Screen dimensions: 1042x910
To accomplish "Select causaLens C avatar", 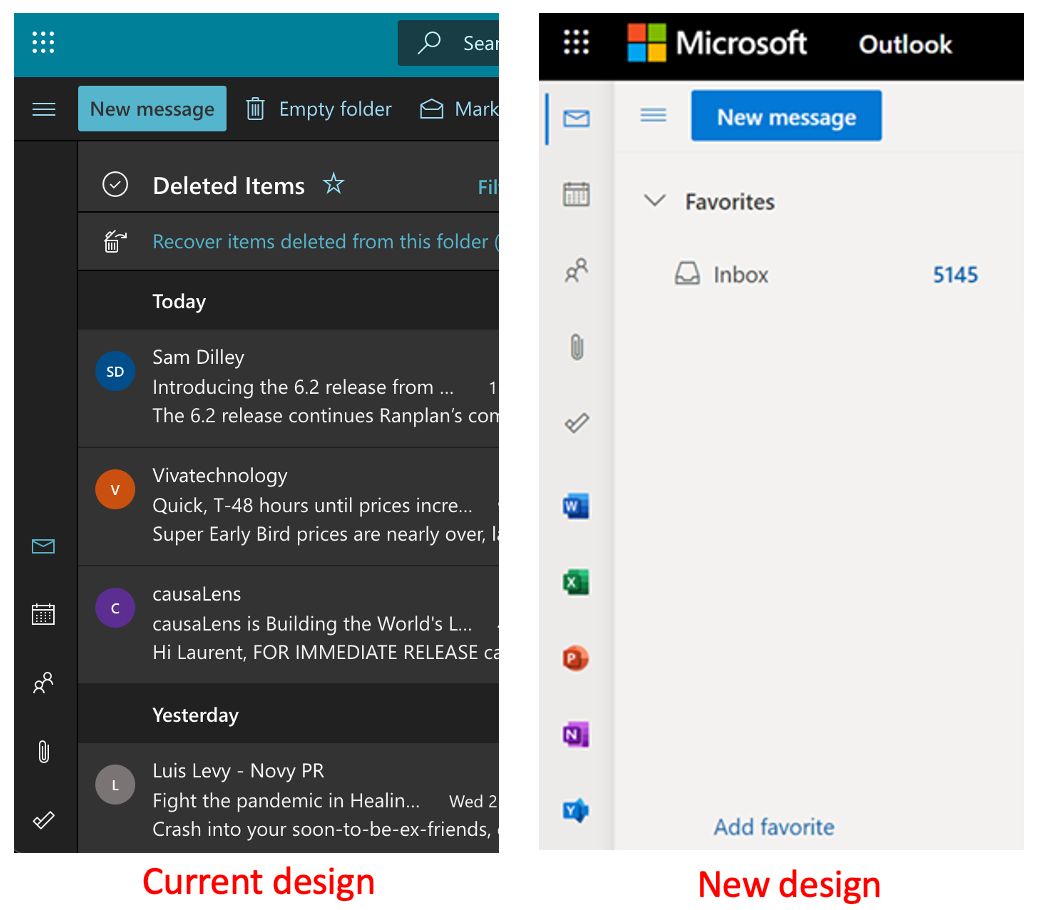I will tap(115, 608).
